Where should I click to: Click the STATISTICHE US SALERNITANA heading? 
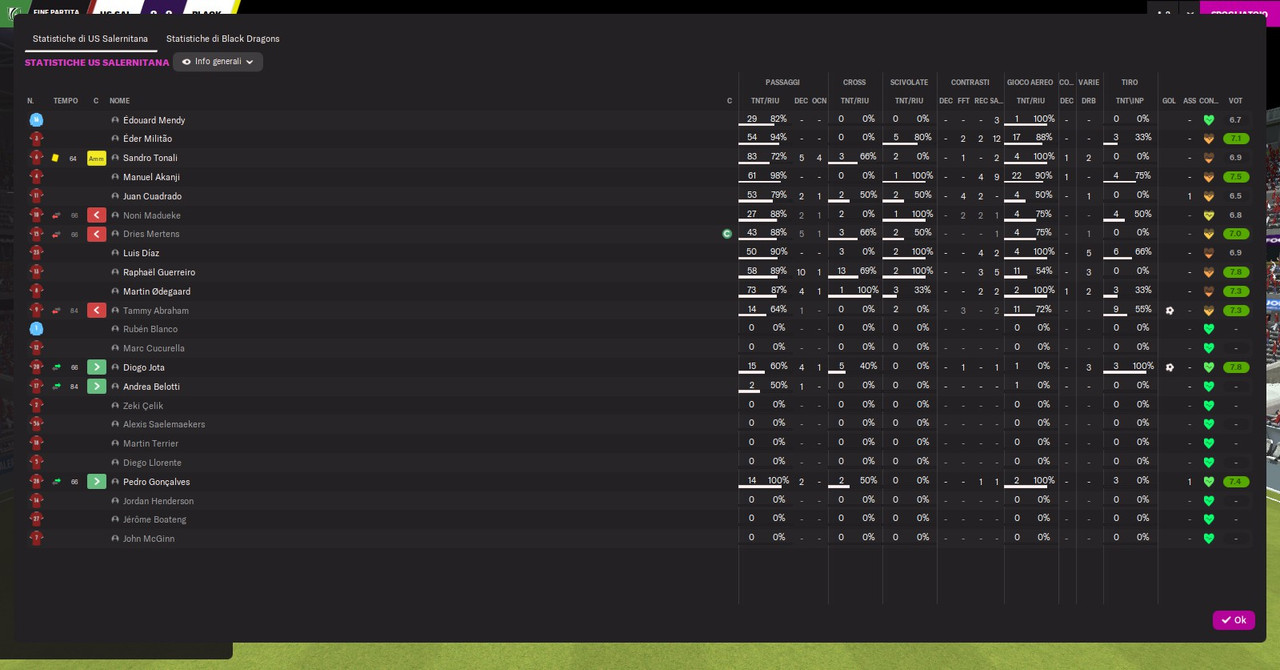point(97,62)
